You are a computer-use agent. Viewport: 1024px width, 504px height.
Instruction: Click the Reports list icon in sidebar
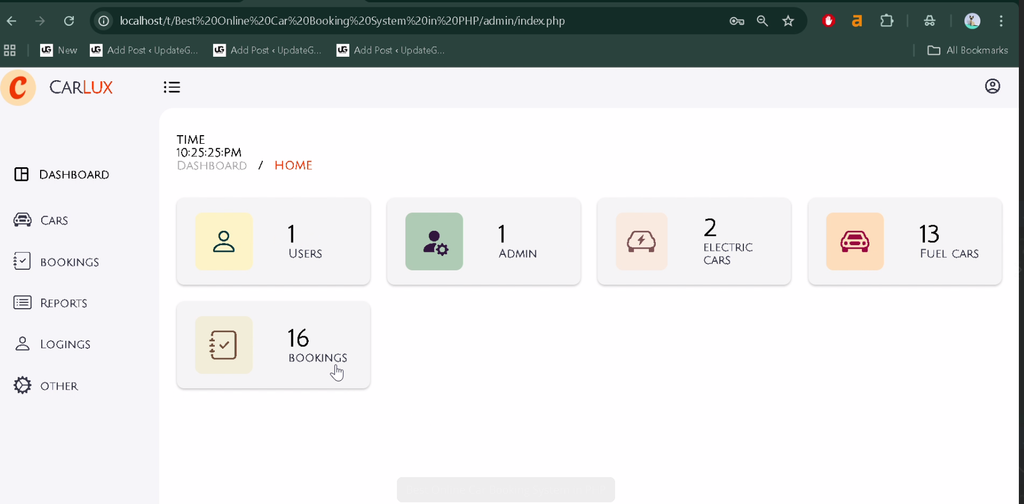coord(22,303)
